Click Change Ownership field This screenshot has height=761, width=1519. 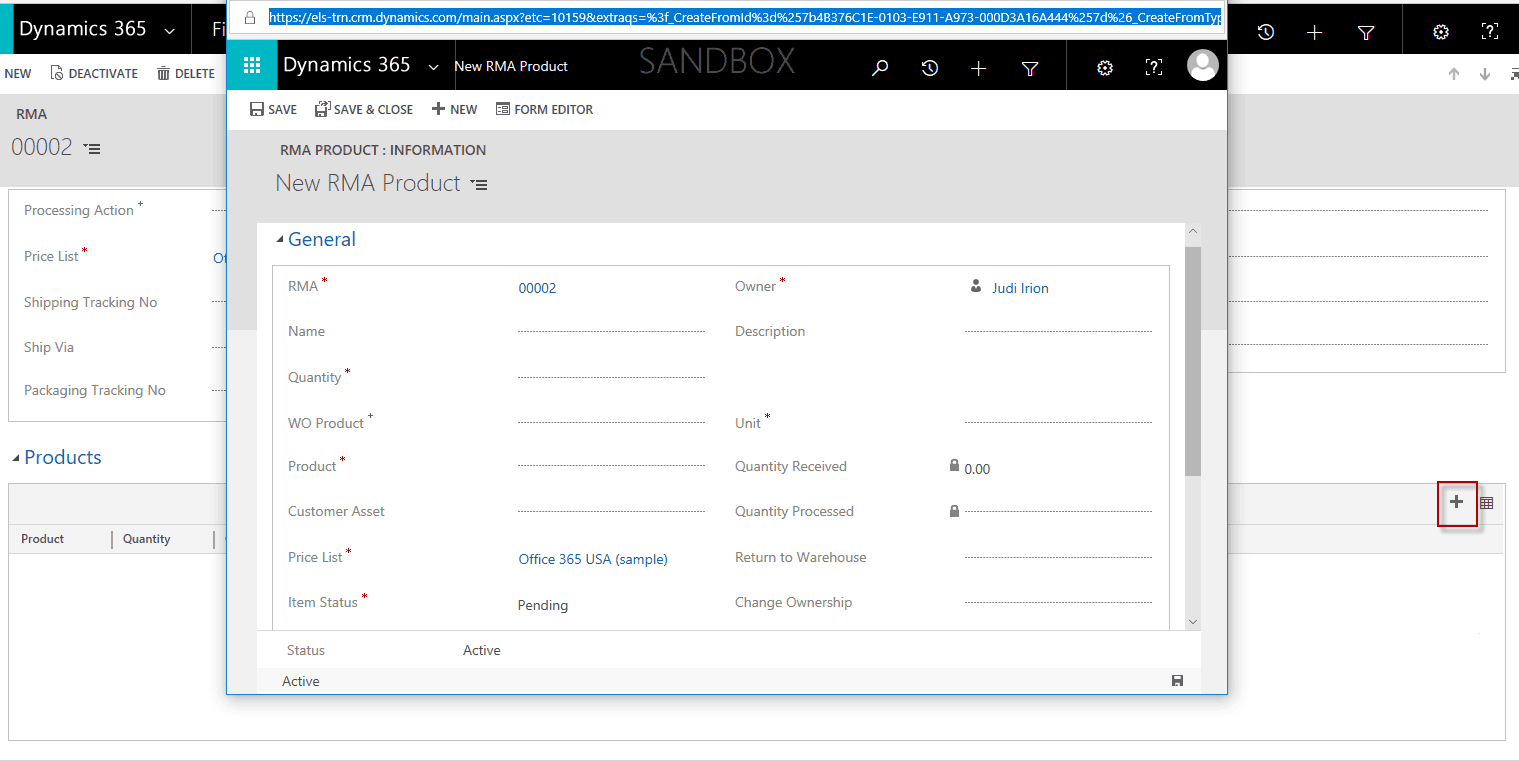(1058, 602)
